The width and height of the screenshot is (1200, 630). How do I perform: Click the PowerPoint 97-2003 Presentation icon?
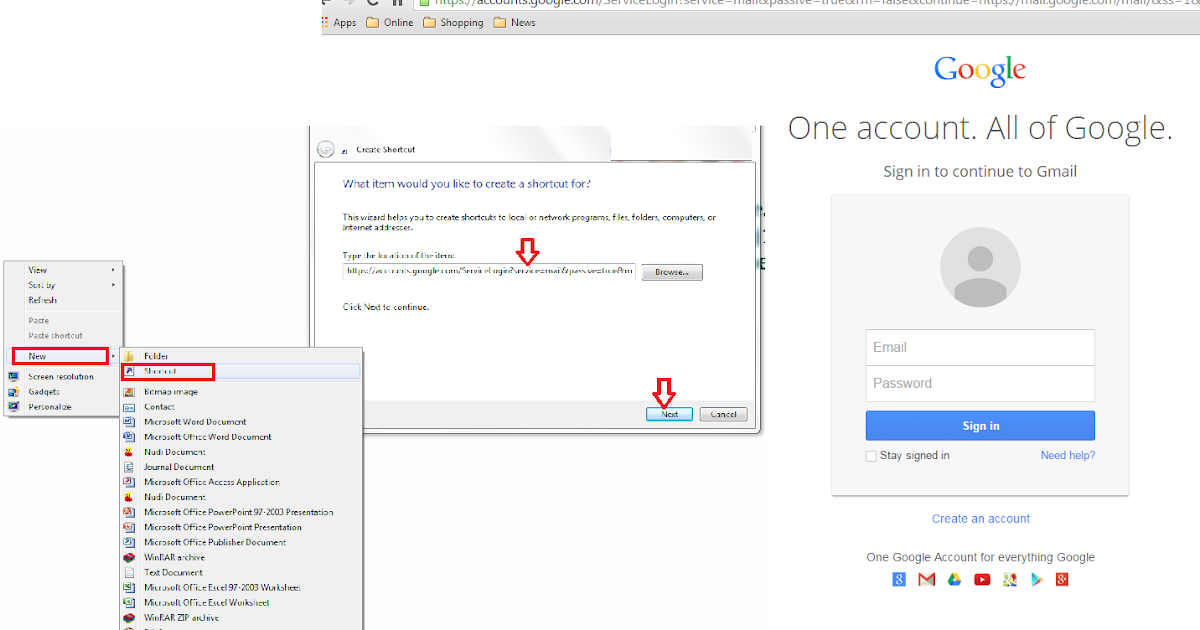tap(129, 512)
